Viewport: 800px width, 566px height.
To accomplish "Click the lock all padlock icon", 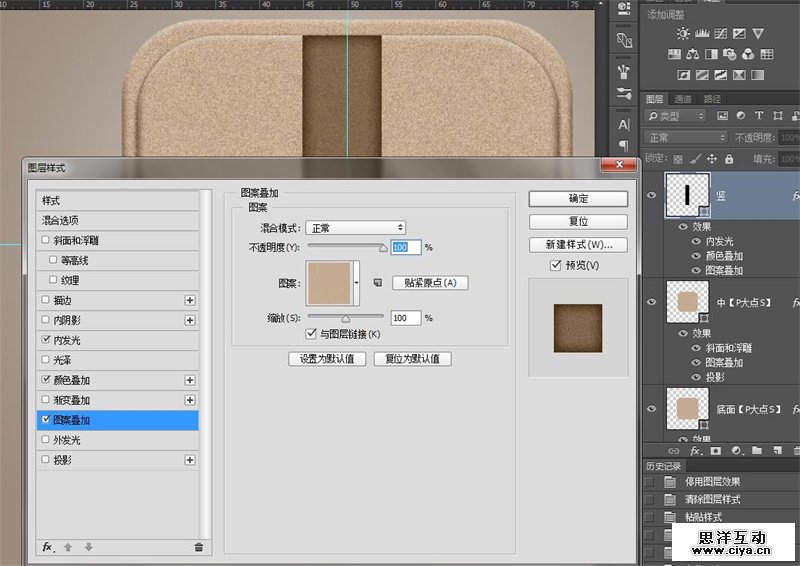I will (731, 158).
